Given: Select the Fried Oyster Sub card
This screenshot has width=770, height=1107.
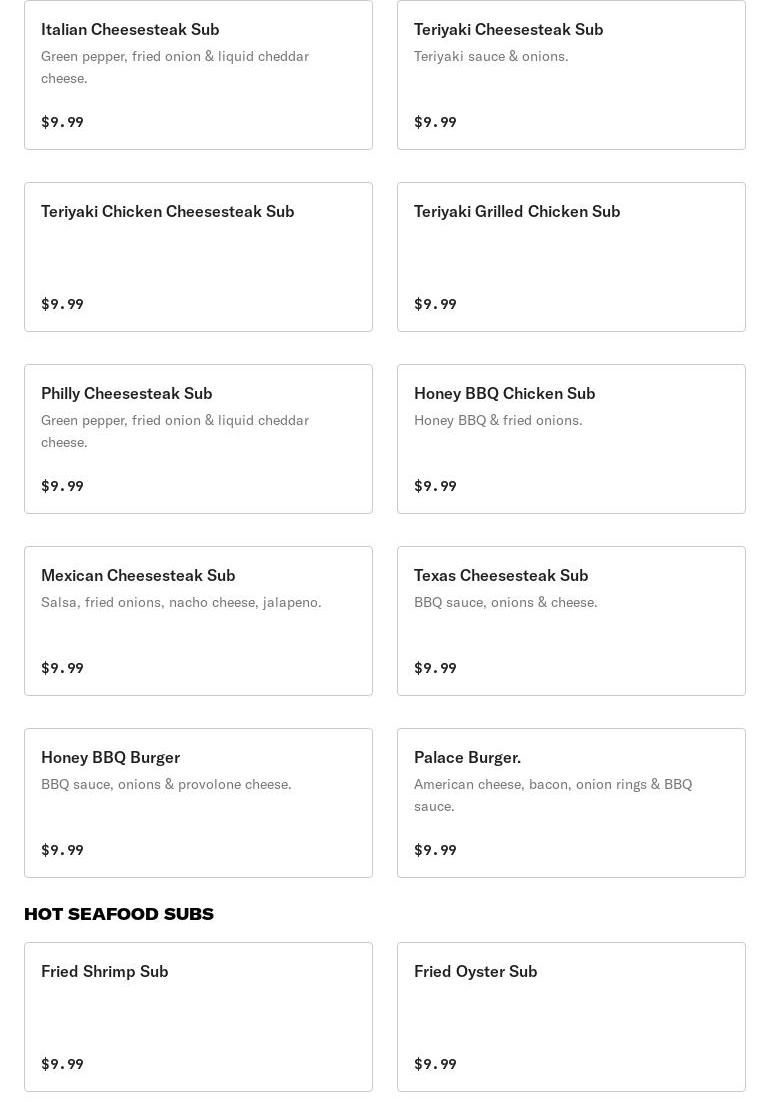Looking at the screenshot, I should pyautogui.click(x=571, y=1017).
